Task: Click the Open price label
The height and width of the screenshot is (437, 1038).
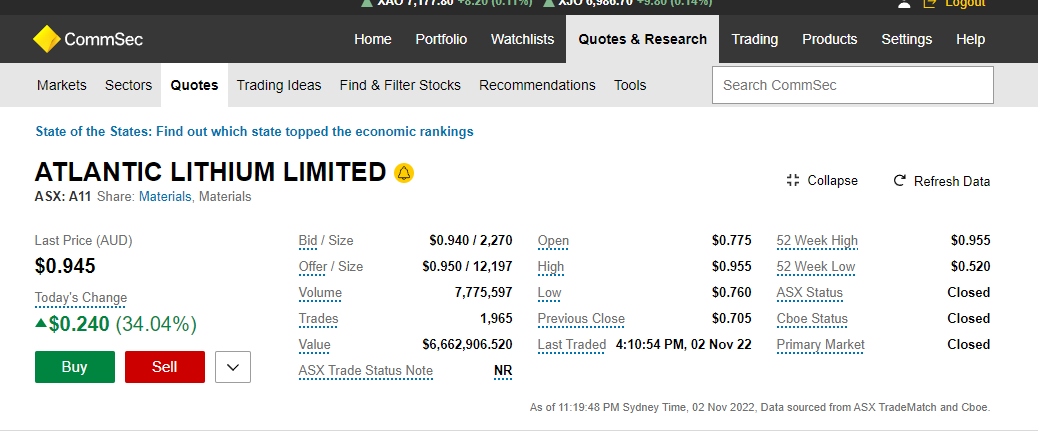Action: point(553,240)
